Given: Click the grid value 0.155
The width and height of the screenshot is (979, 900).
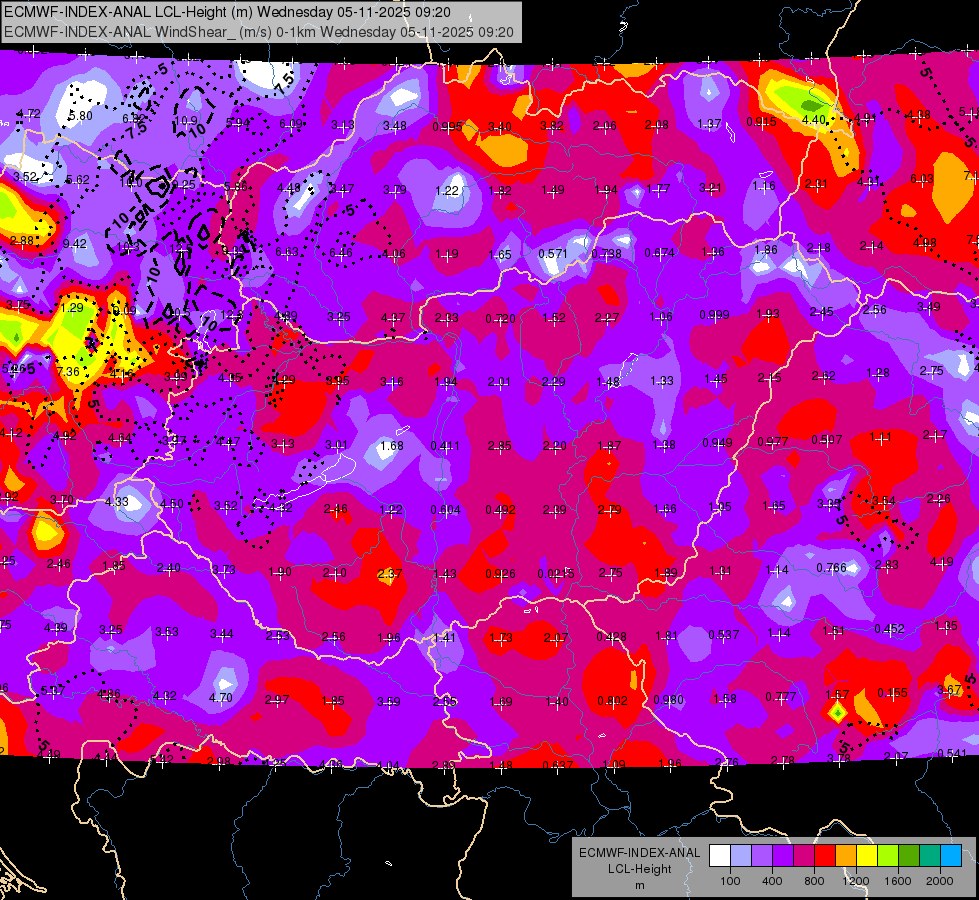Looking at the screenshot, I should pyautogui.click(x=893, y=693).
